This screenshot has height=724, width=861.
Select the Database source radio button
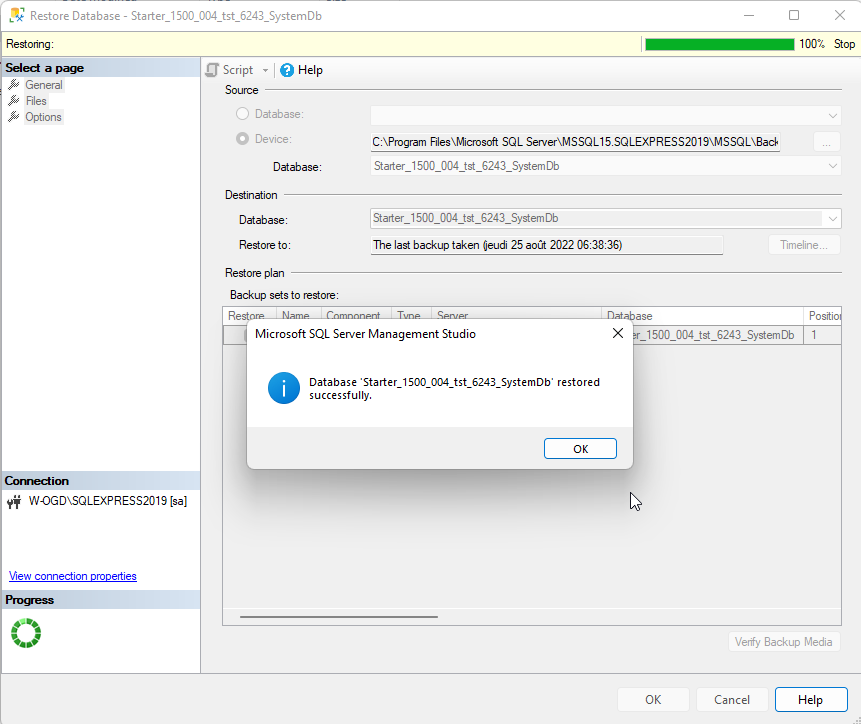pyautogui.click(x=240, y=113)
